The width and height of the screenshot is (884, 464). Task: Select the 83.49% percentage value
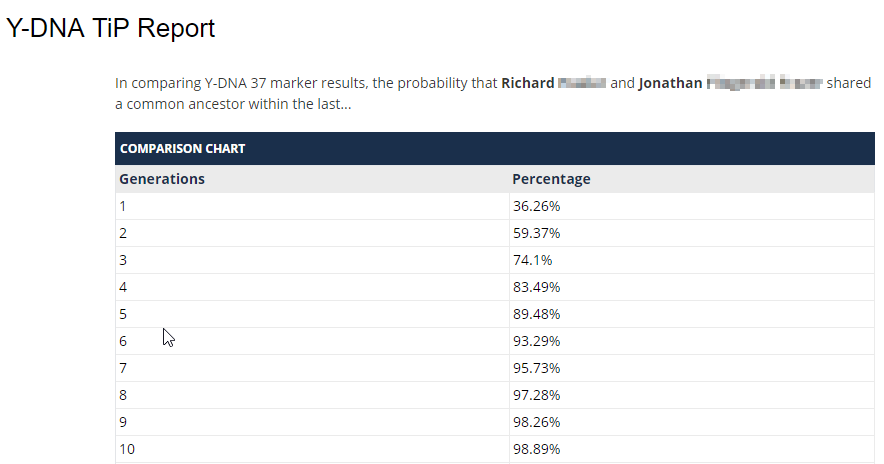coord(536,287)
